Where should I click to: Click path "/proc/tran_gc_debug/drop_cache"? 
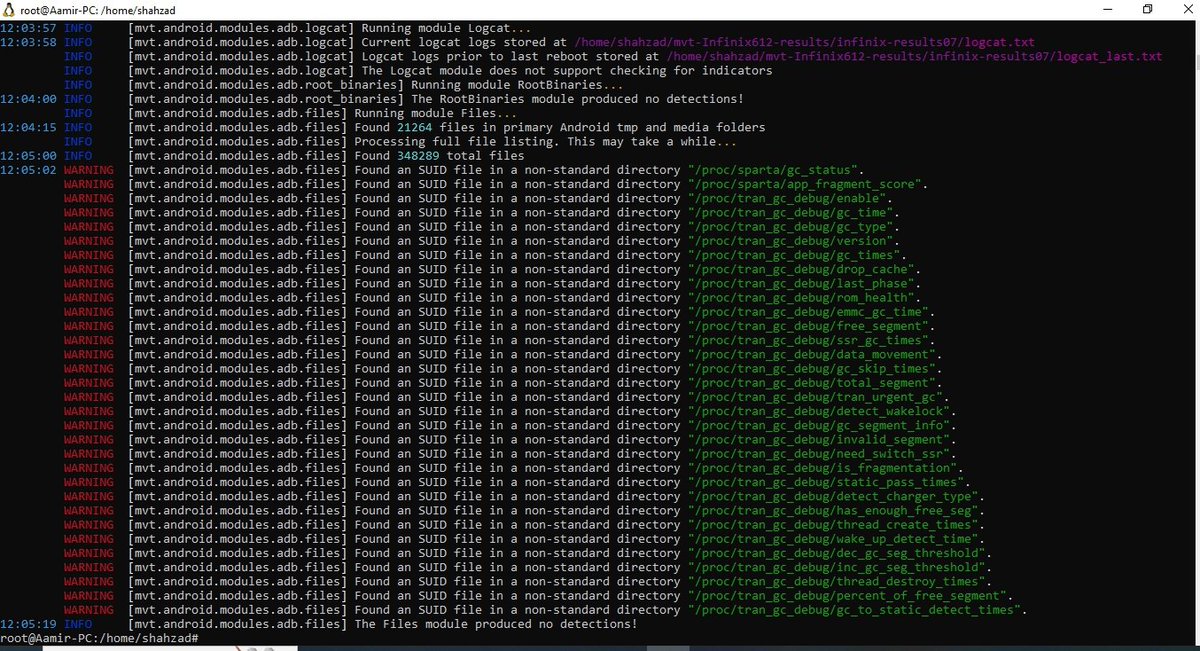(x=803, y=269)
